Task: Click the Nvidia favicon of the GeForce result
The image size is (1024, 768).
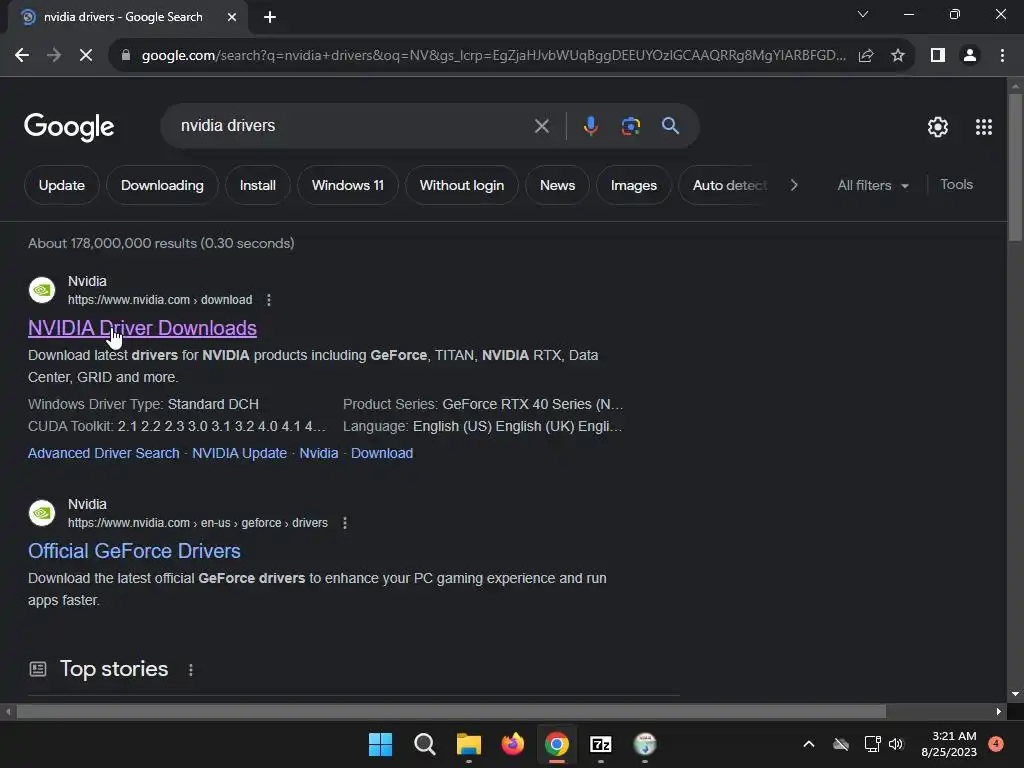Action: [42, 513]
